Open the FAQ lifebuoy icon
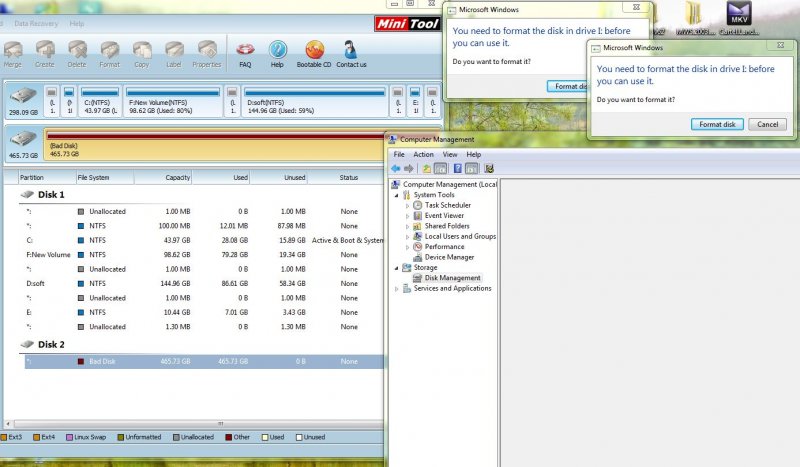800x467 pixels. pyautogui.click(x=245, y=54)
